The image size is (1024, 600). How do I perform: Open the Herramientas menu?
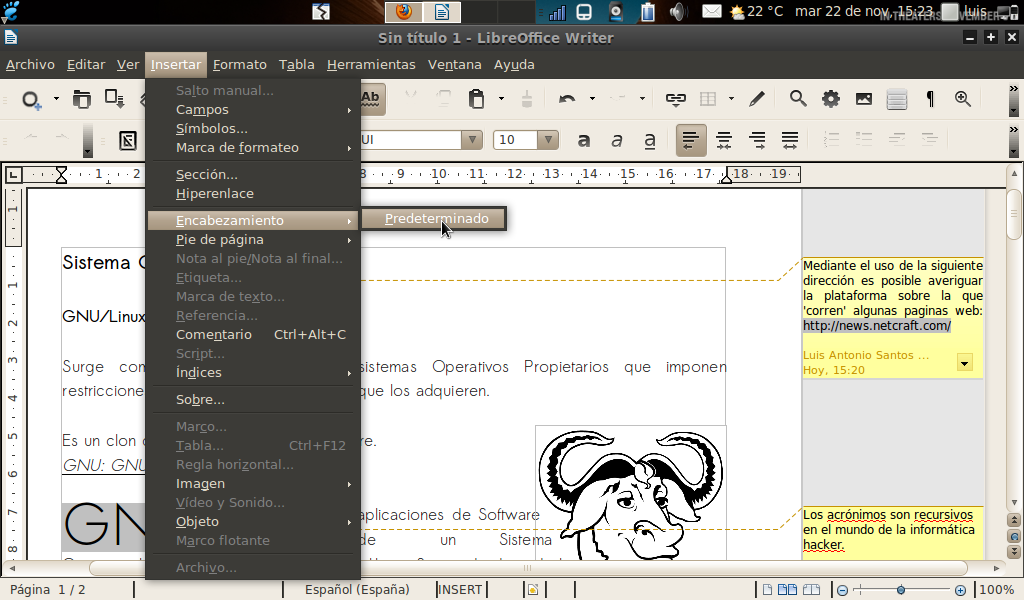click(x=371, y=65)
